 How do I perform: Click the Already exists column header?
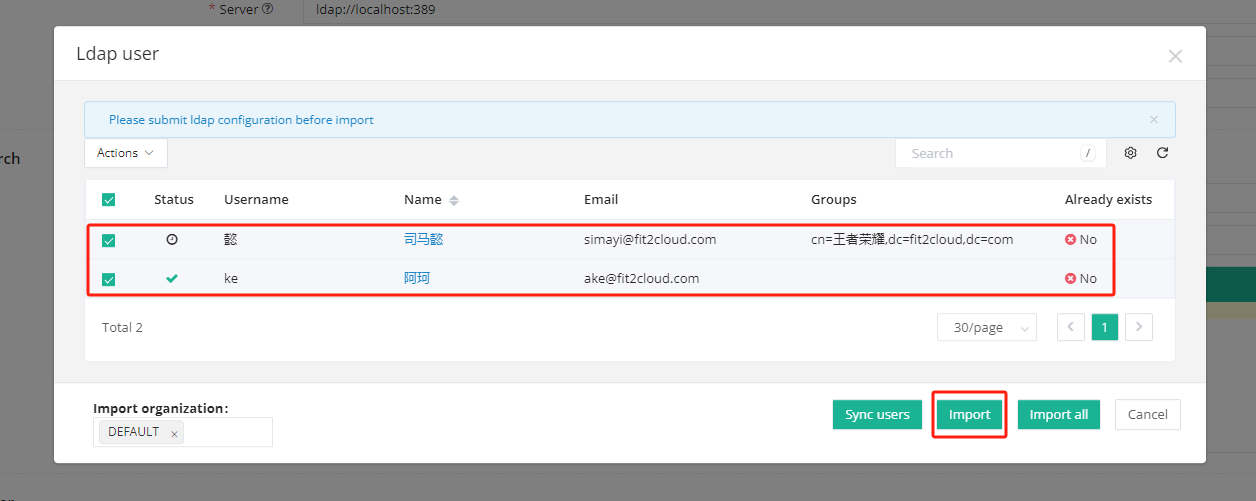1108,200
